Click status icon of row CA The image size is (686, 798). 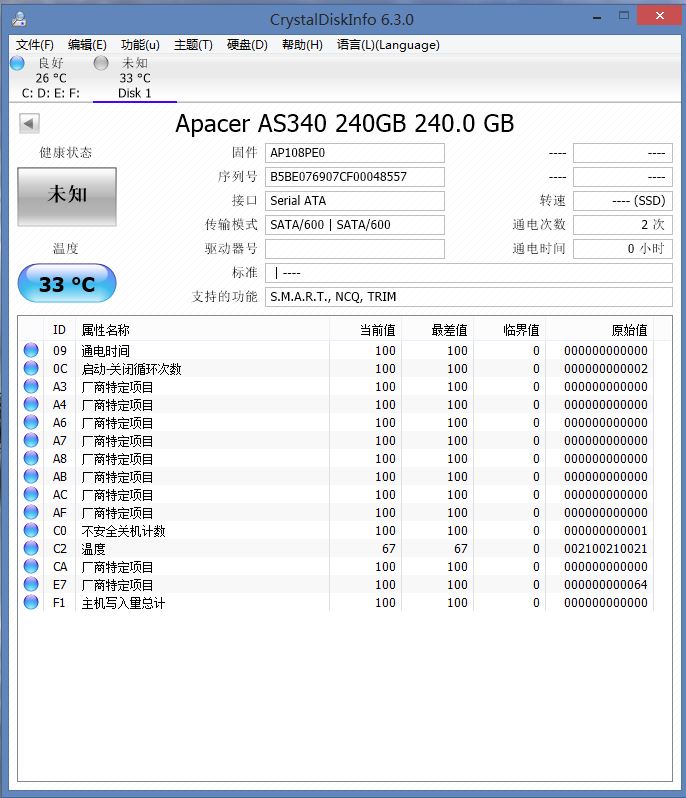31,566
